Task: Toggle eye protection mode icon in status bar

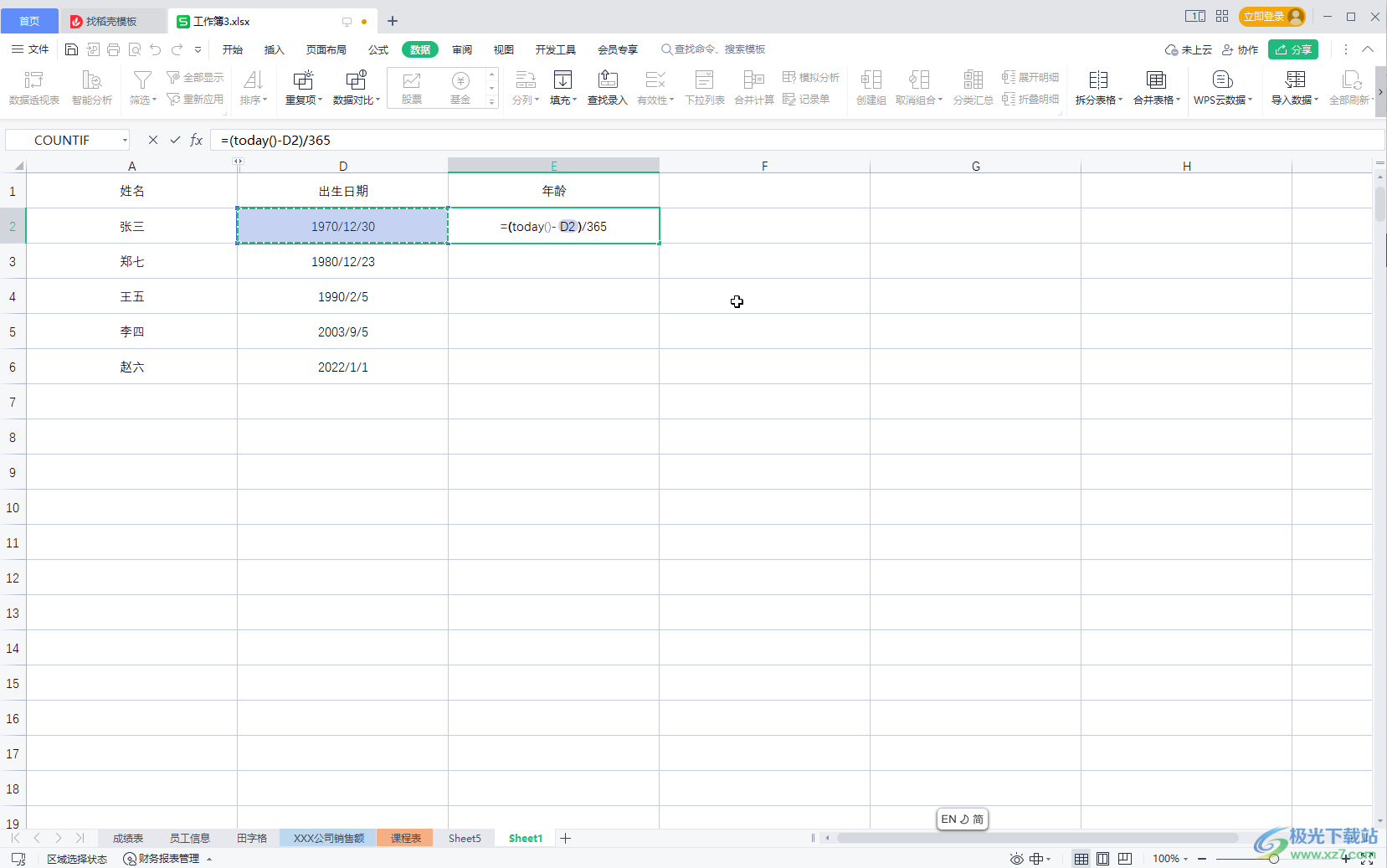Action: [1017, 859]
